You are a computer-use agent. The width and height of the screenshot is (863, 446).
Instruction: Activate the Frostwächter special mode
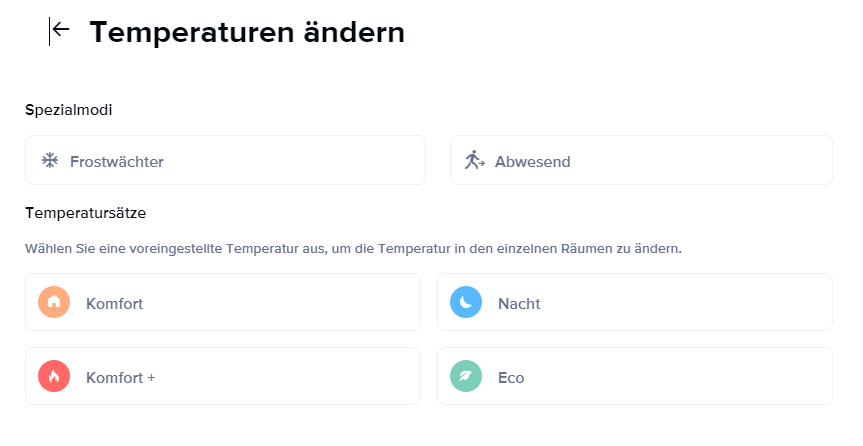(x=226, y=160)
